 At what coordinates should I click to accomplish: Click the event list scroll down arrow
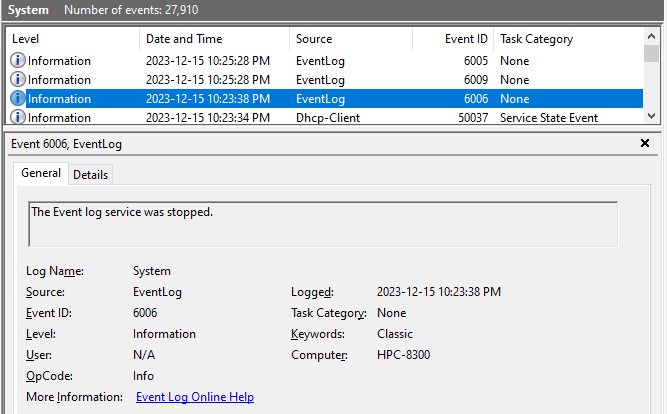coord(652,117)
